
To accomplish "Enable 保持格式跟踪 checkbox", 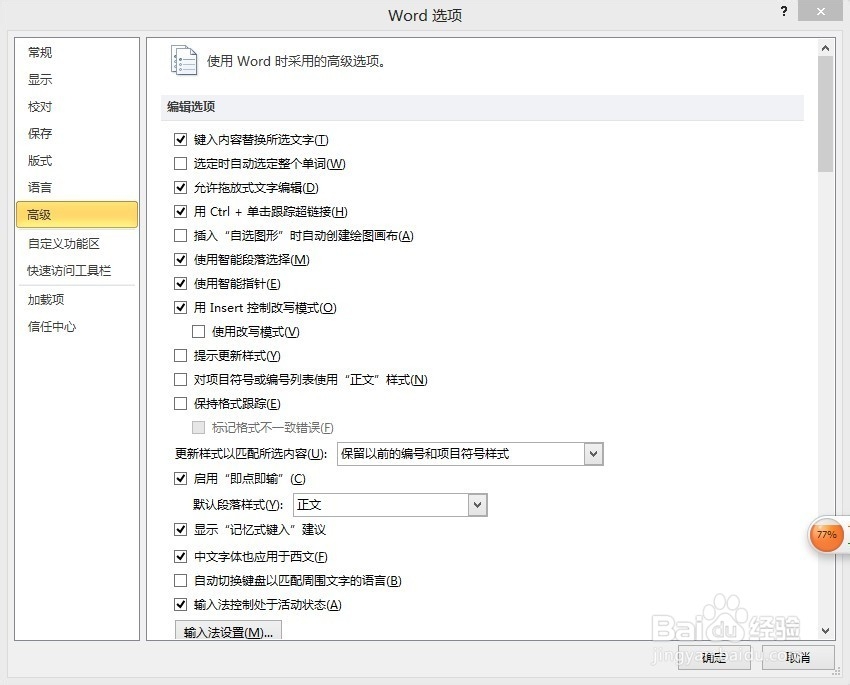I will [x=181, y=404].
